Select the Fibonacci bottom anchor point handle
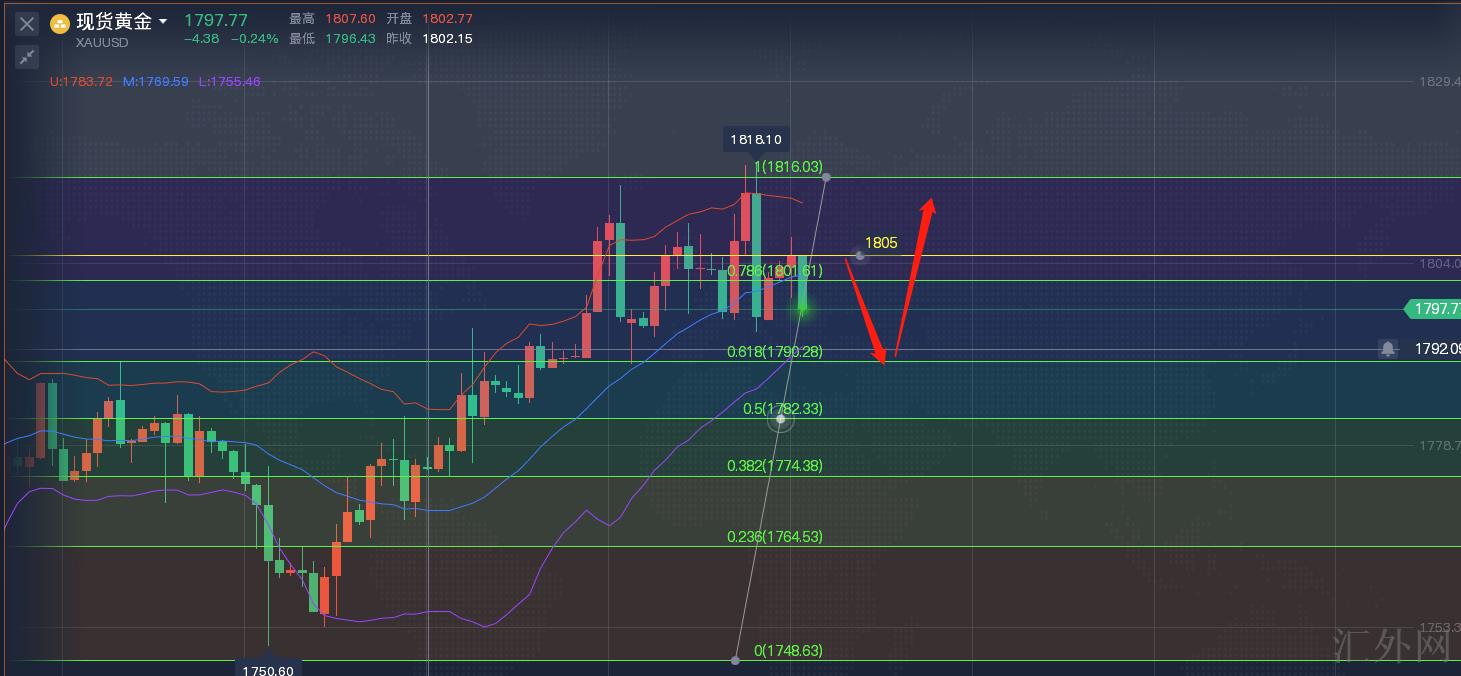The width and height of the screenshot is (1461, 676). point(735,660)
